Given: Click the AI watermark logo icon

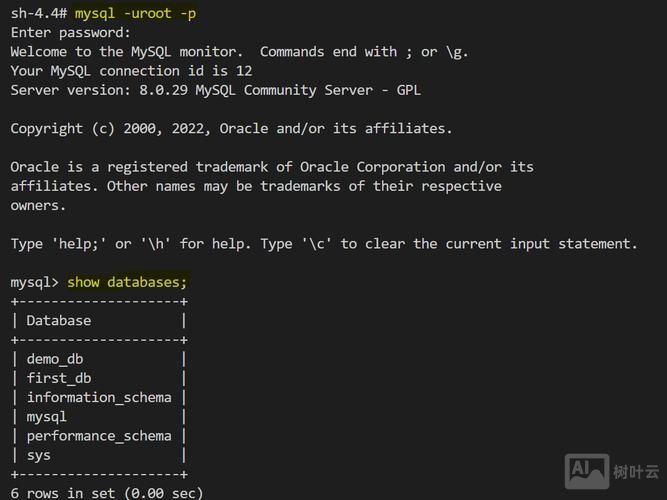Looking at the screenshot, I should point(587,471).
